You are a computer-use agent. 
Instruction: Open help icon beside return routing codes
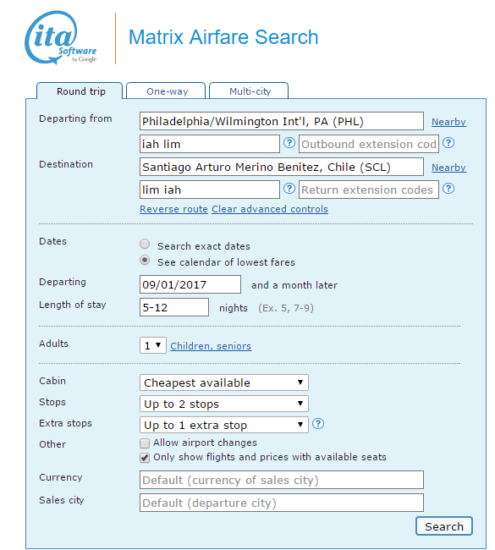[x=289, y=189]
